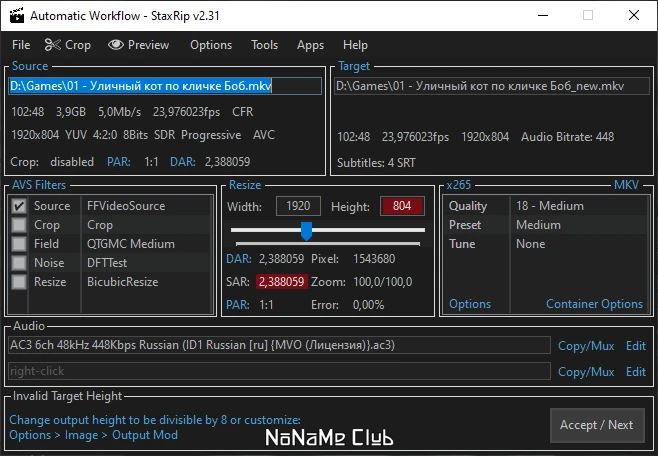This screenshot has width=658, height=456.
Task: Enable the Crop filter checkbox
Action: (x=18, y=225)
